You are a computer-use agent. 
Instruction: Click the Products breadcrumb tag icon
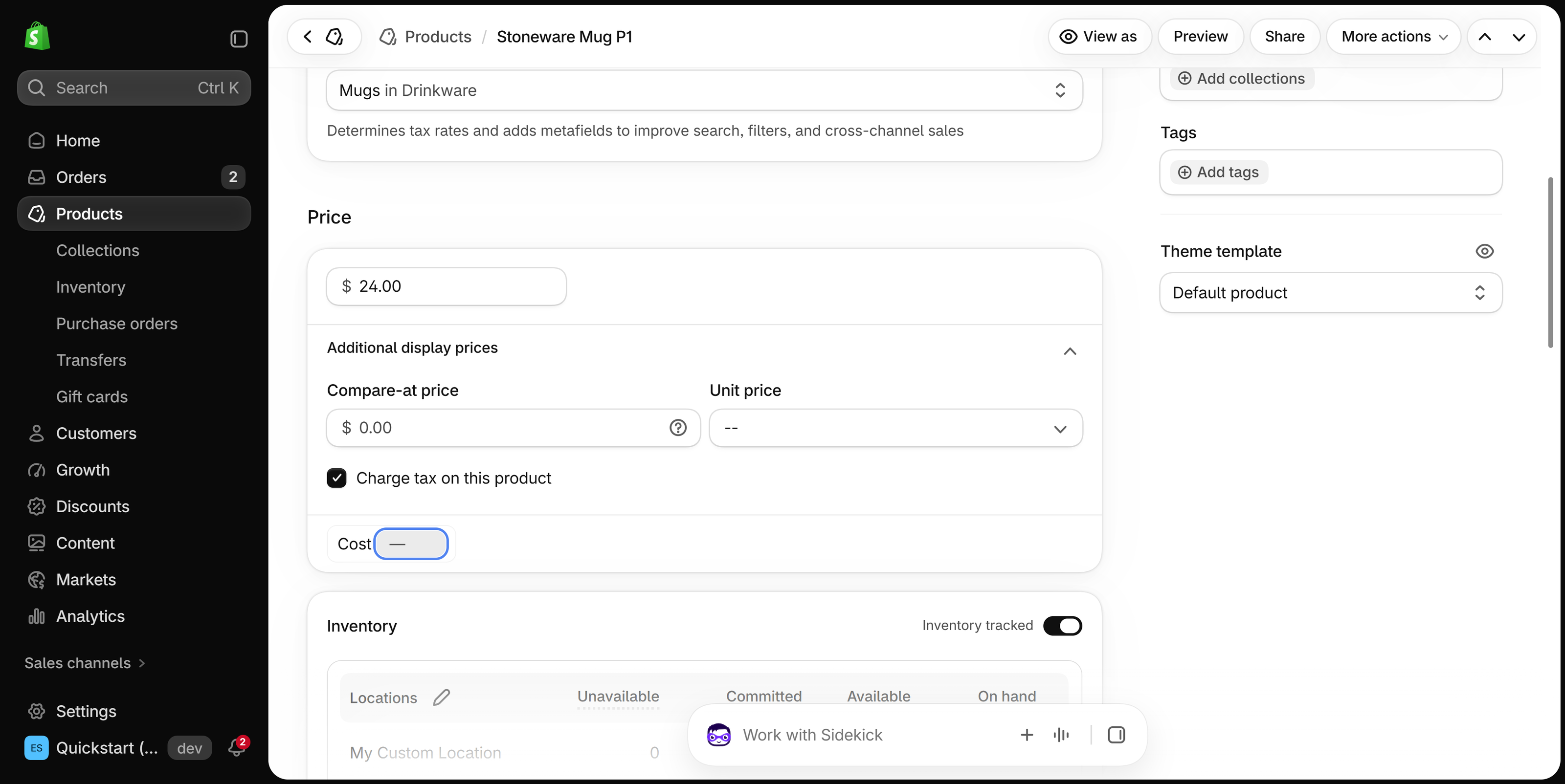point(388,37)
